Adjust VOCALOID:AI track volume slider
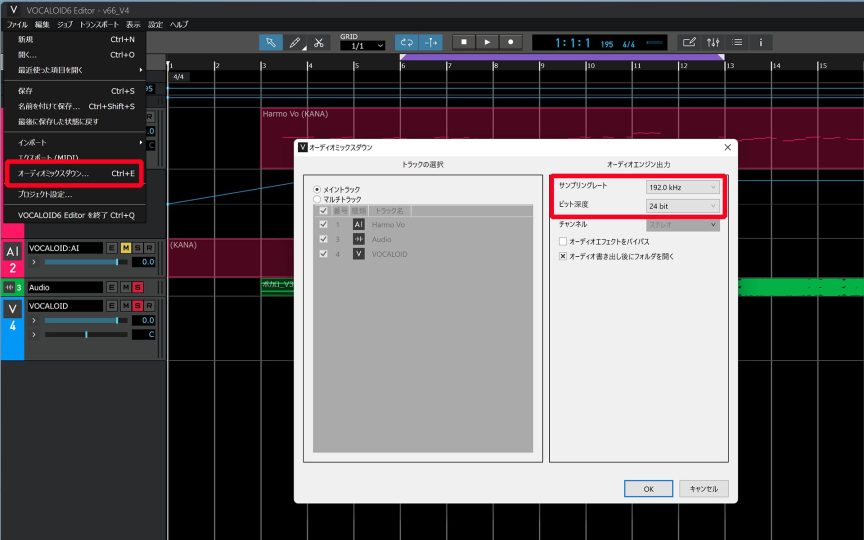 coord(86,262)
